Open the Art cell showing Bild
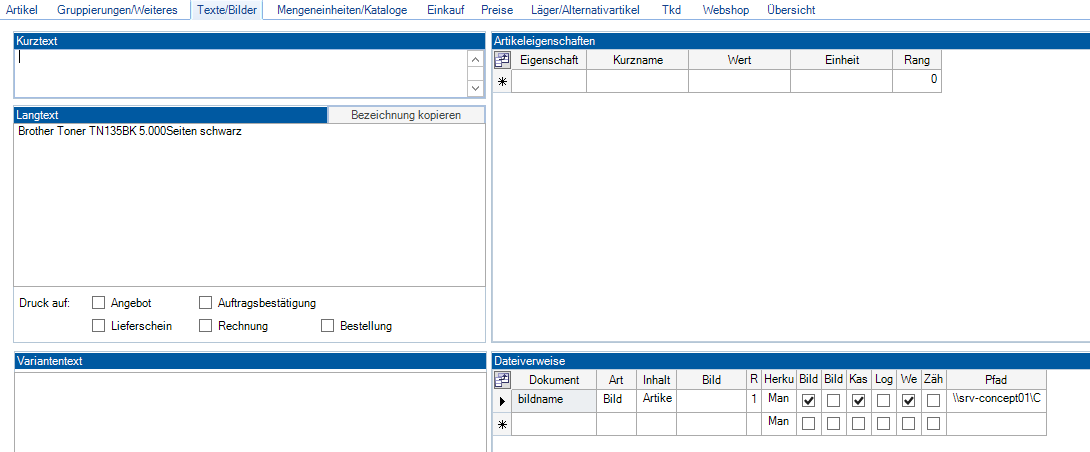This screenshot has width=1090, height=452. tap(615, 400)
